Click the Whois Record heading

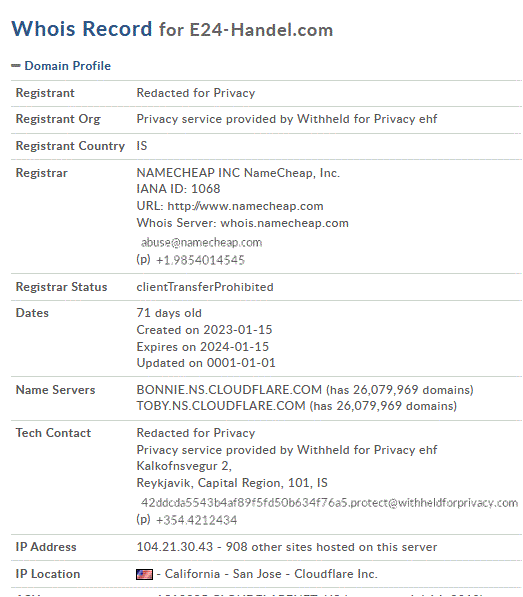tap(81, 29)
